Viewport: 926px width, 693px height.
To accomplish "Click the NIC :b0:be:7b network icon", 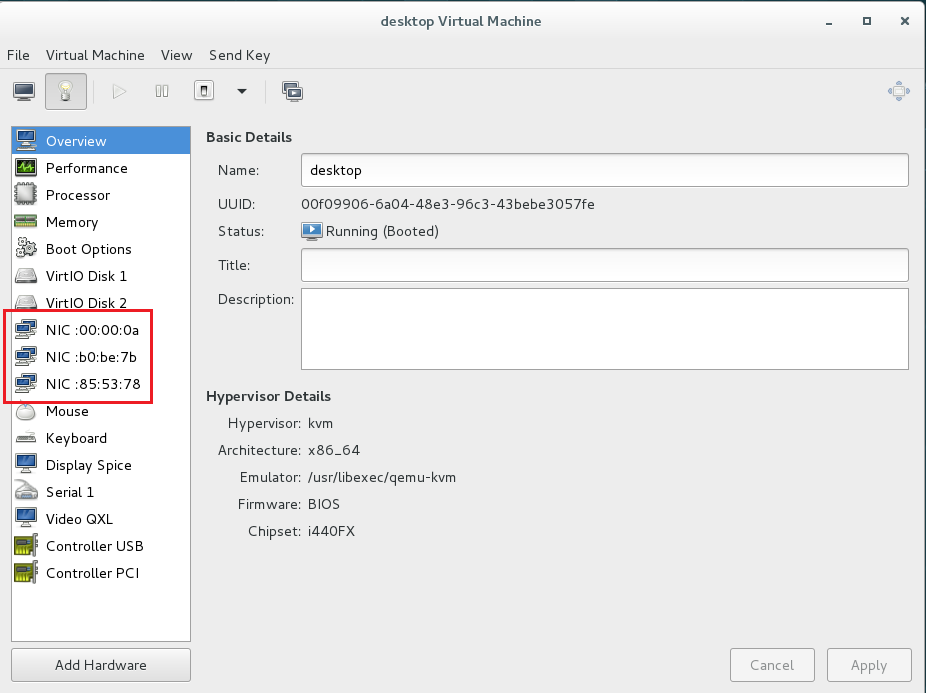I will (x=26, y=357).
